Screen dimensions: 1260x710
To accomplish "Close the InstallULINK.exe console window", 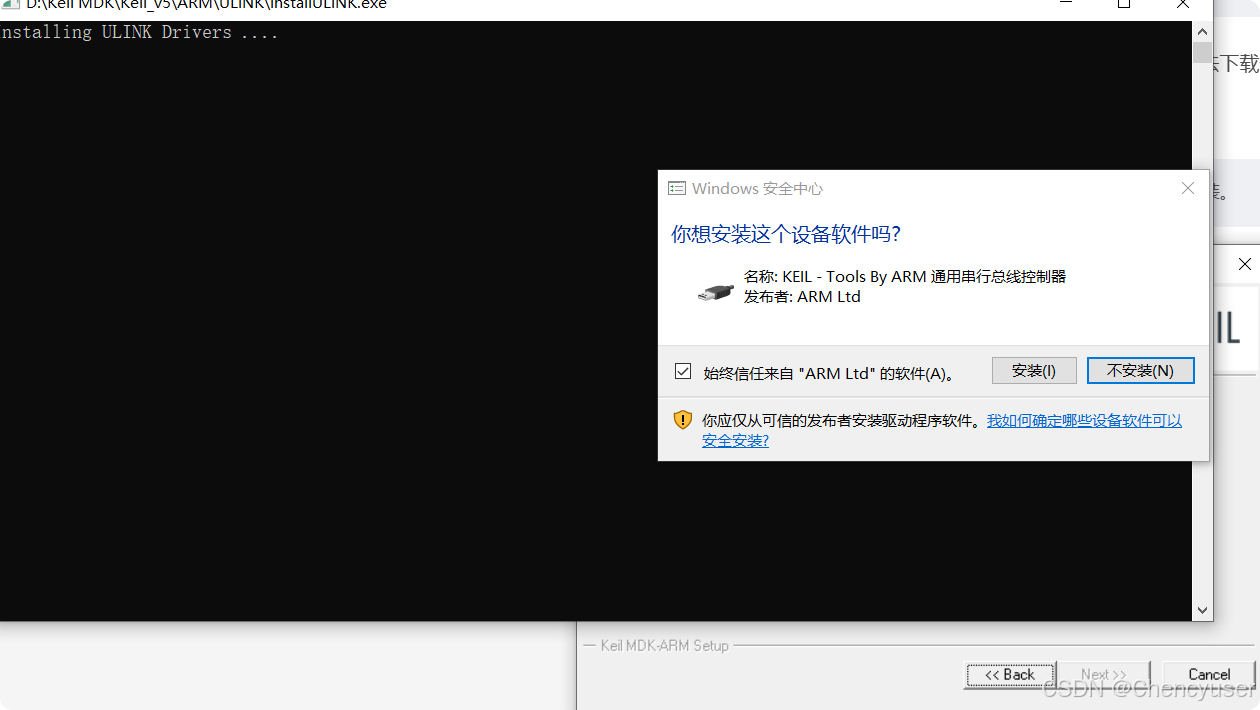I will tap(1184, 5).
